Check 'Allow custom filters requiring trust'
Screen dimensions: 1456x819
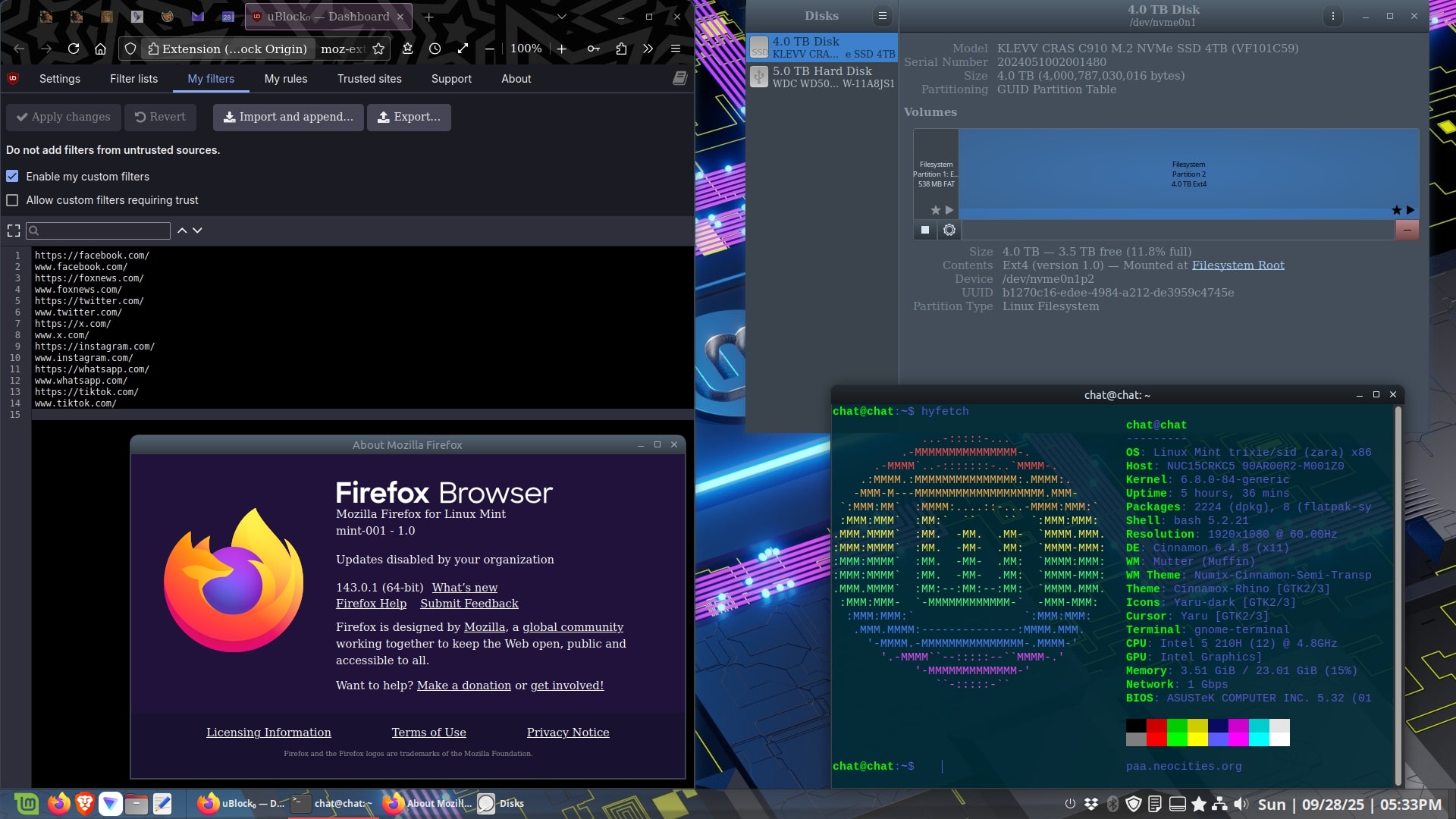point(12,200)
